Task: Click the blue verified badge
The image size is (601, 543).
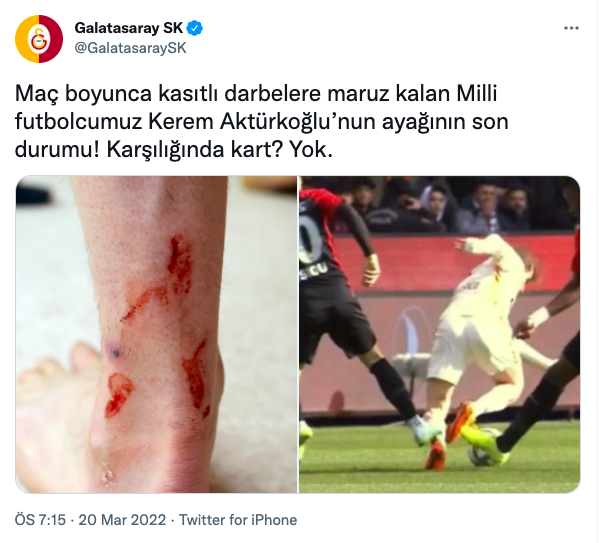Action: [x=195, y=28]
